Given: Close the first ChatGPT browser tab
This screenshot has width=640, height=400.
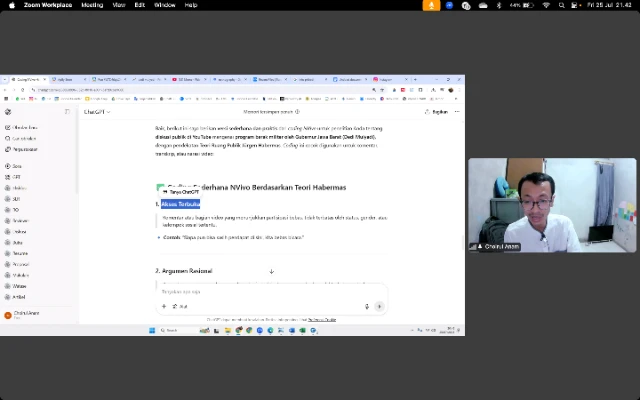Looking at the screenshot, I should point(44,80).
